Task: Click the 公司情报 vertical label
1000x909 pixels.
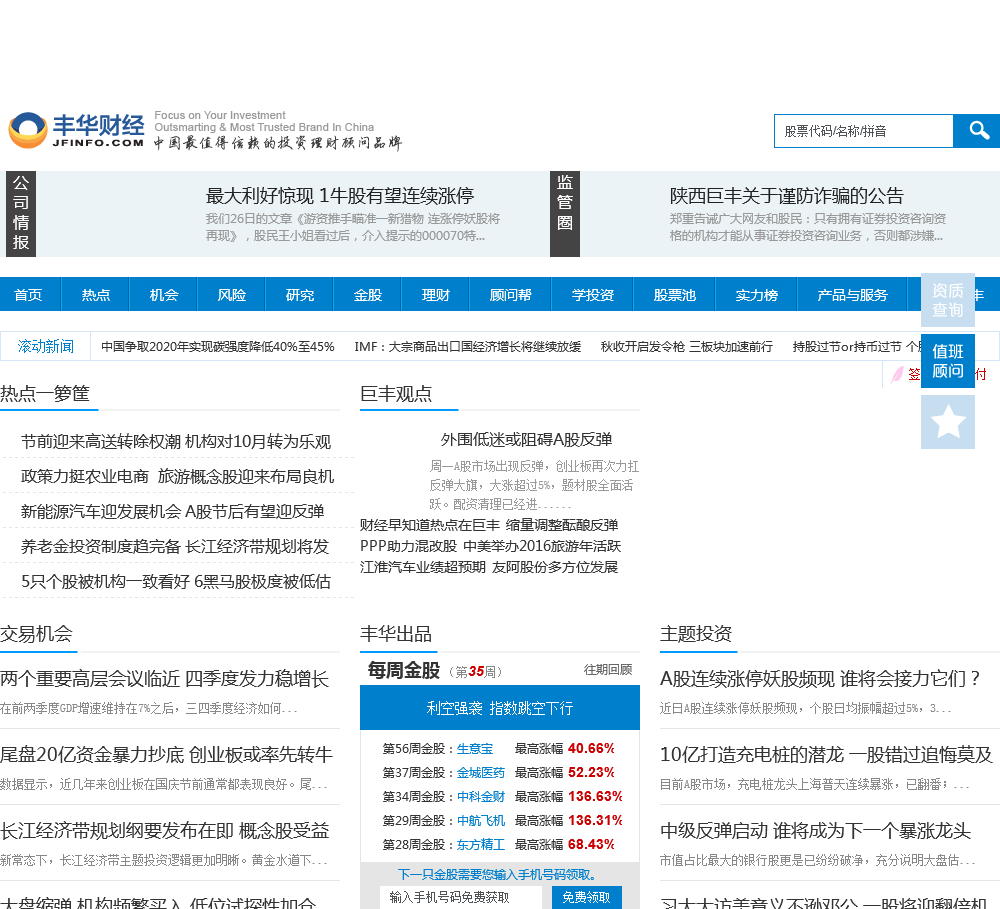Action: point(21,213)
